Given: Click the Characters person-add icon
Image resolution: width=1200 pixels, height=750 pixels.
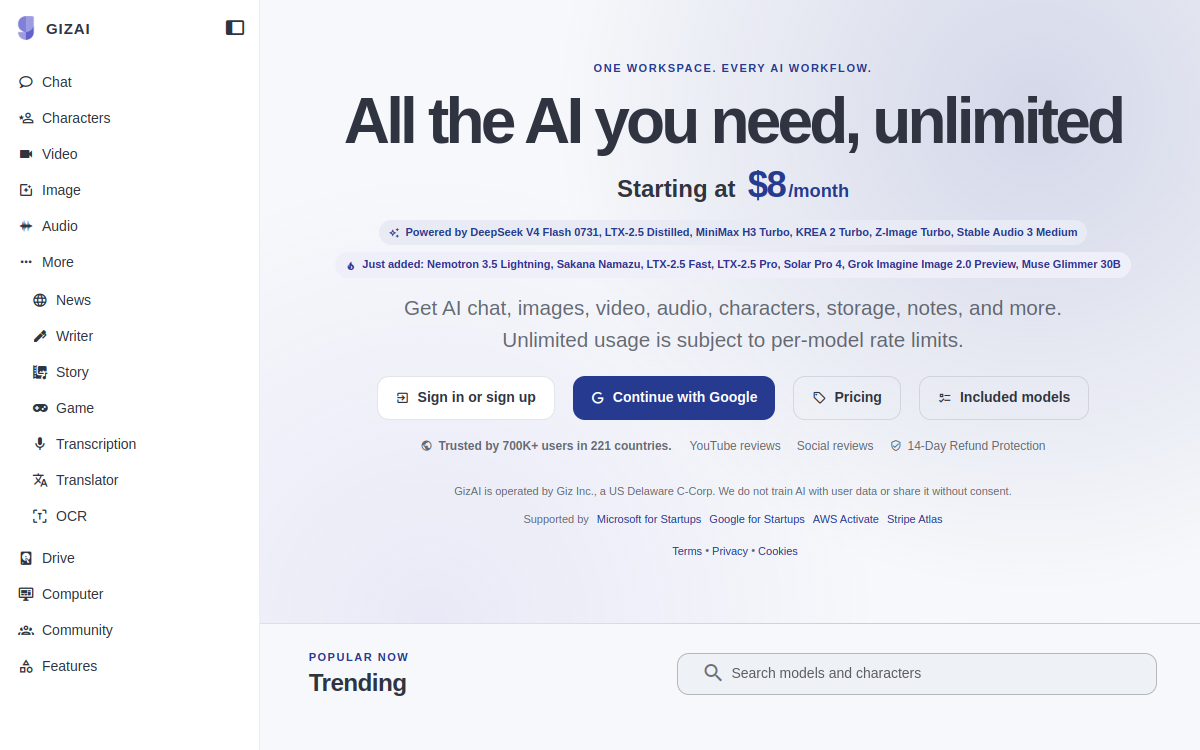Looking at the screenshot, I should (26, 118).
